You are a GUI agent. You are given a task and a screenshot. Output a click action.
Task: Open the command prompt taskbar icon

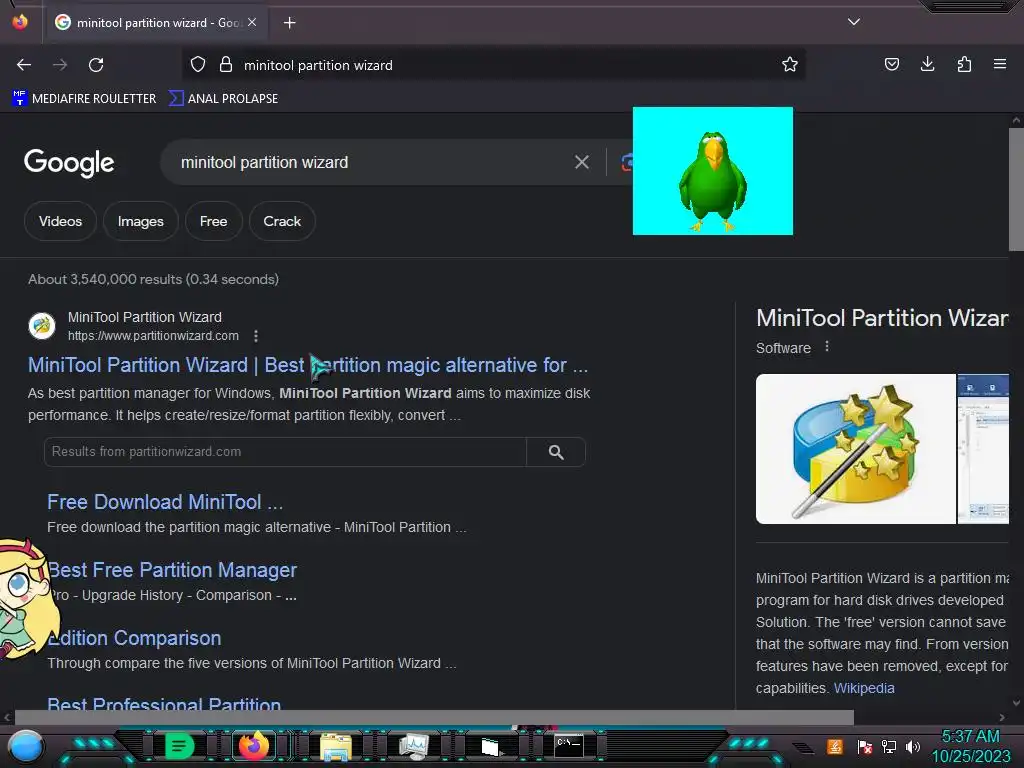click(x=568, y=746)
